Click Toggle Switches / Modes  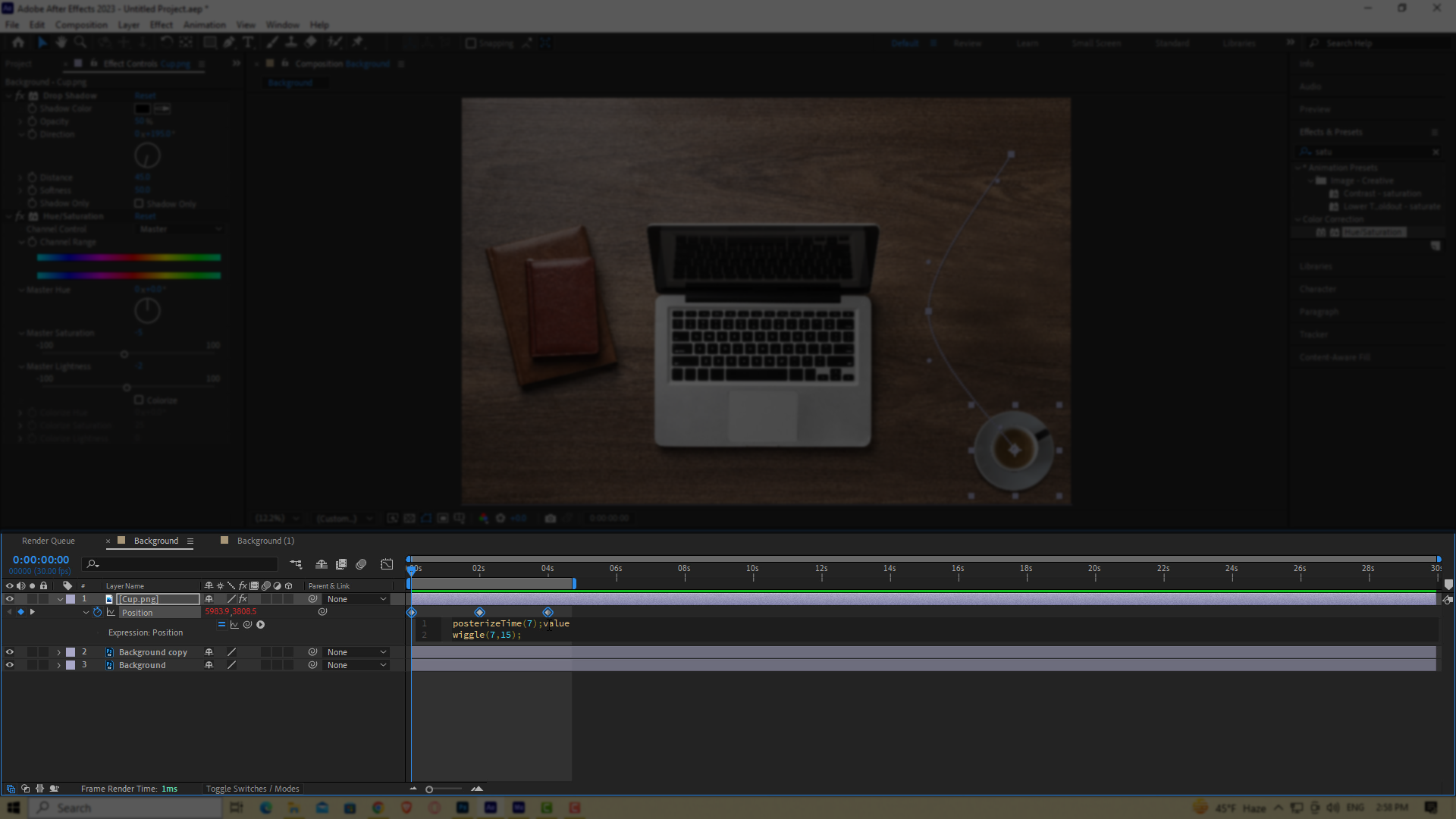pyautogui.click(x=253, y=788)
